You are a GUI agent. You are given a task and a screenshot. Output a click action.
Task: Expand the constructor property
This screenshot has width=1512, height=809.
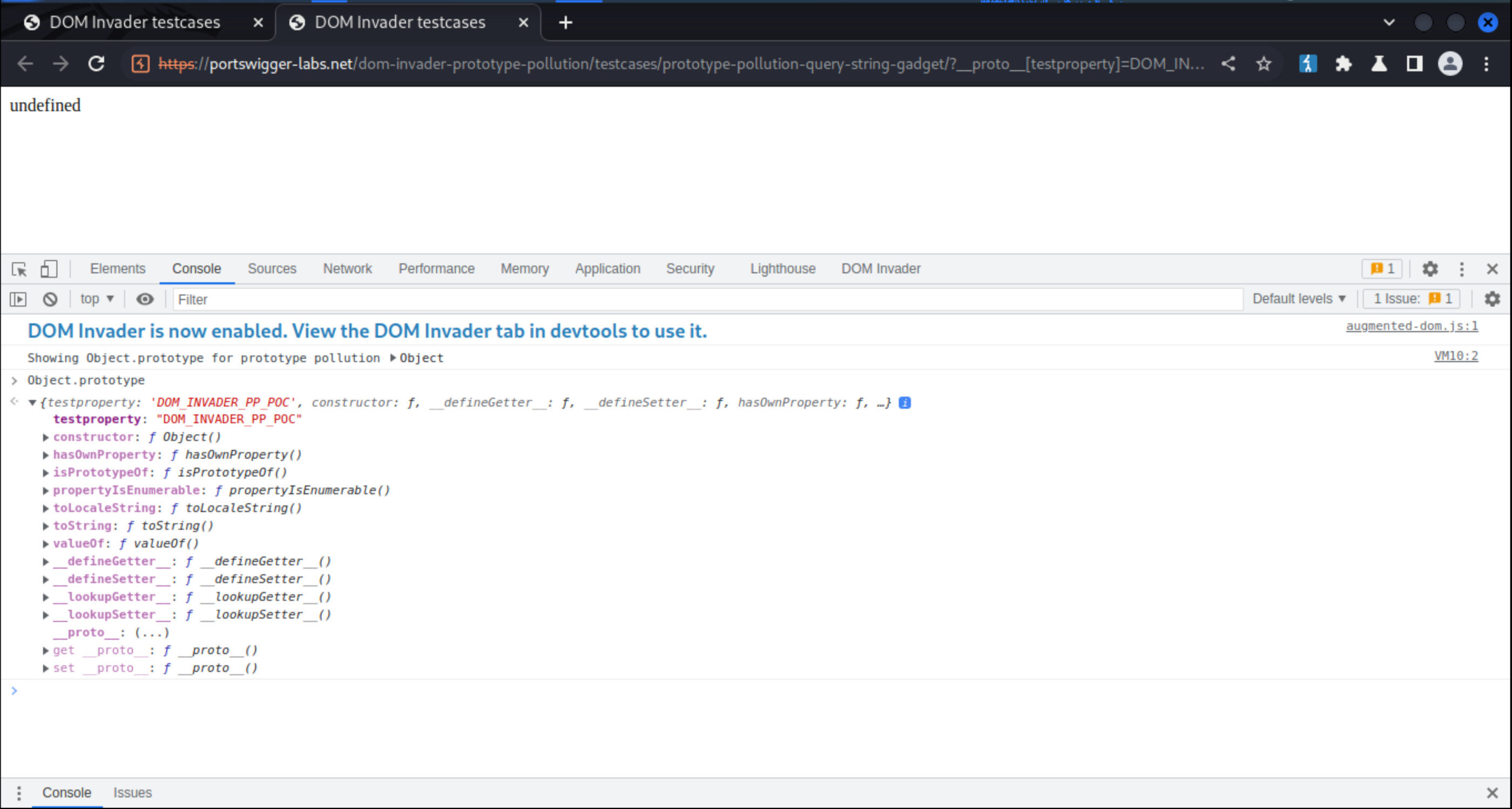[x=45, y=437]
